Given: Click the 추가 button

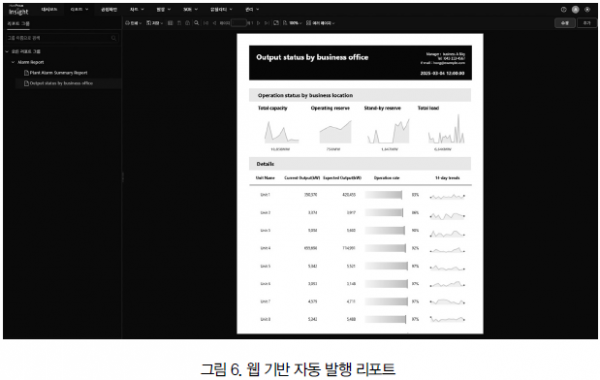Looking at the screenshot, I should (x=587, y=23).
